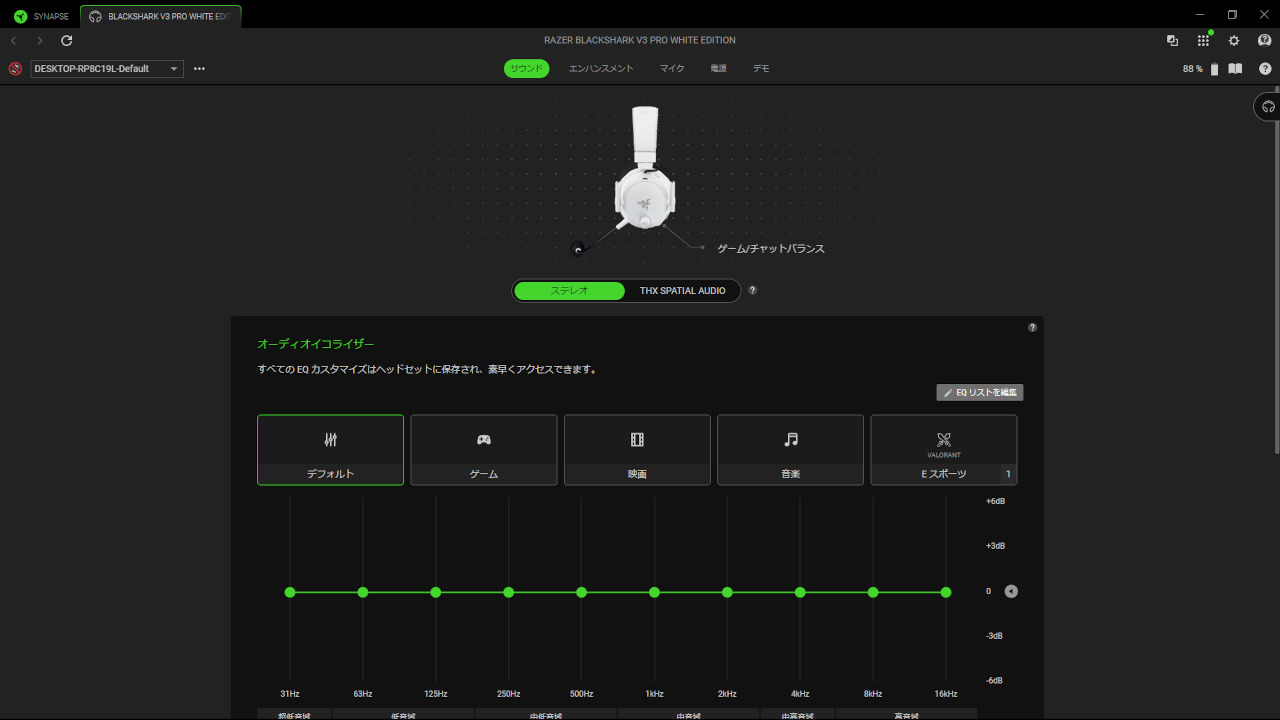Click the headset product image
1280x720 pixels.
[645, 169]
